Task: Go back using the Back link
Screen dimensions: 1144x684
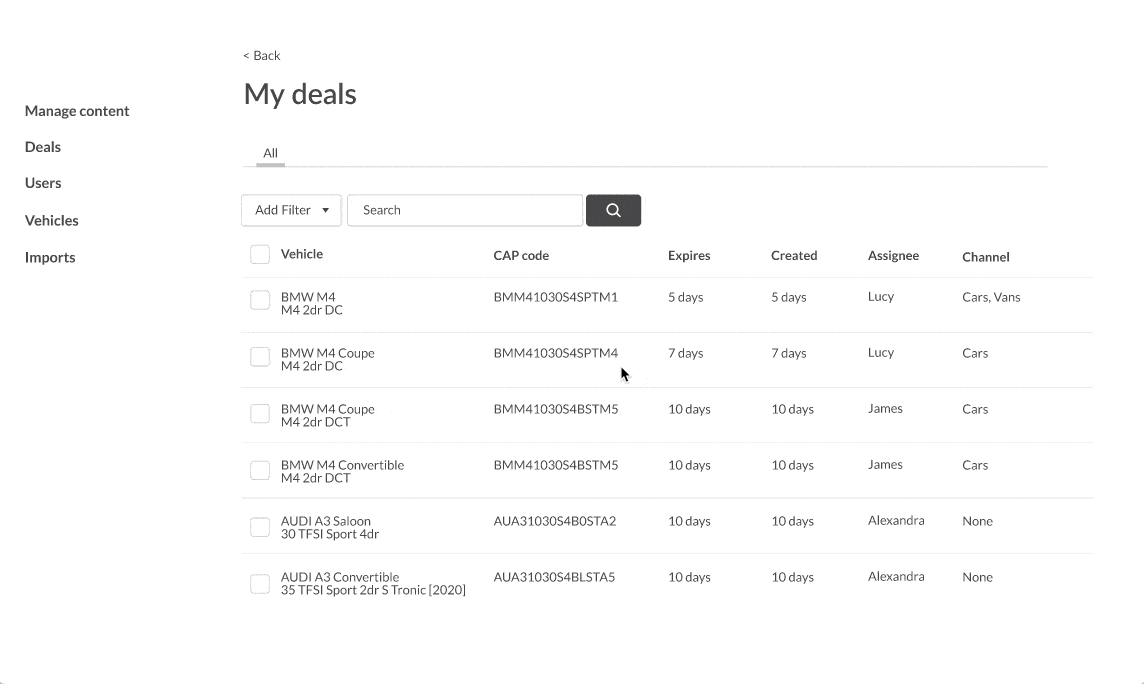Action: (x=262, y=55)
